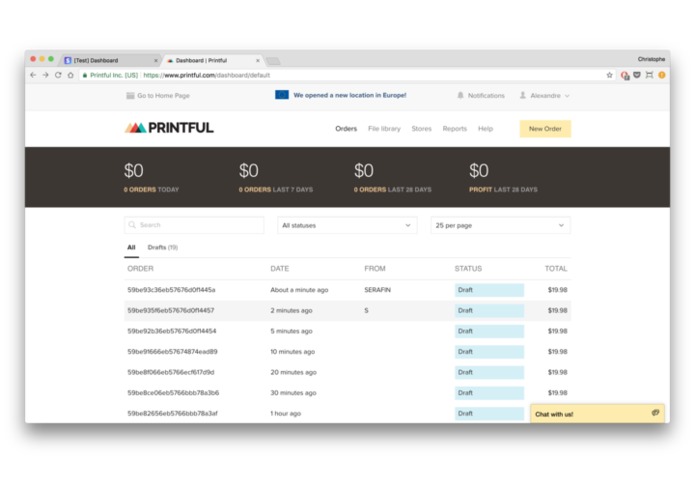This screenshot has width=695, height=494.
Task: Open the 25 per page dropdown
Action: click(500, 226)
